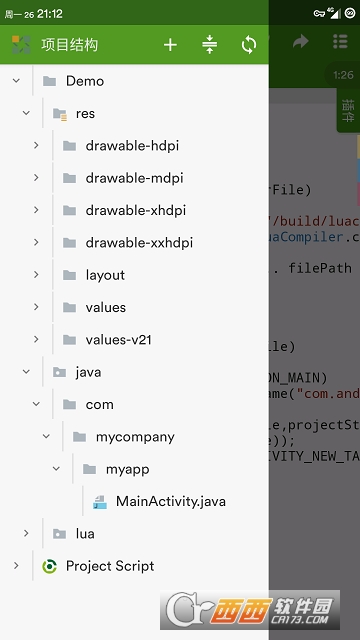This screenshot has width=360, height=640.
Task: Collapse the com package chevron
Action: click(x=36, y=404)
